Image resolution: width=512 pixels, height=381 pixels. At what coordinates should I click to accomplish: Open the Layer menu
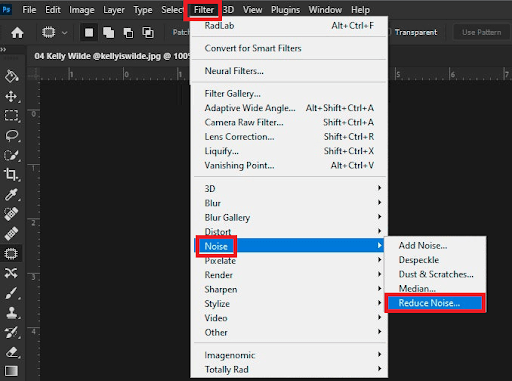(114, 10)
